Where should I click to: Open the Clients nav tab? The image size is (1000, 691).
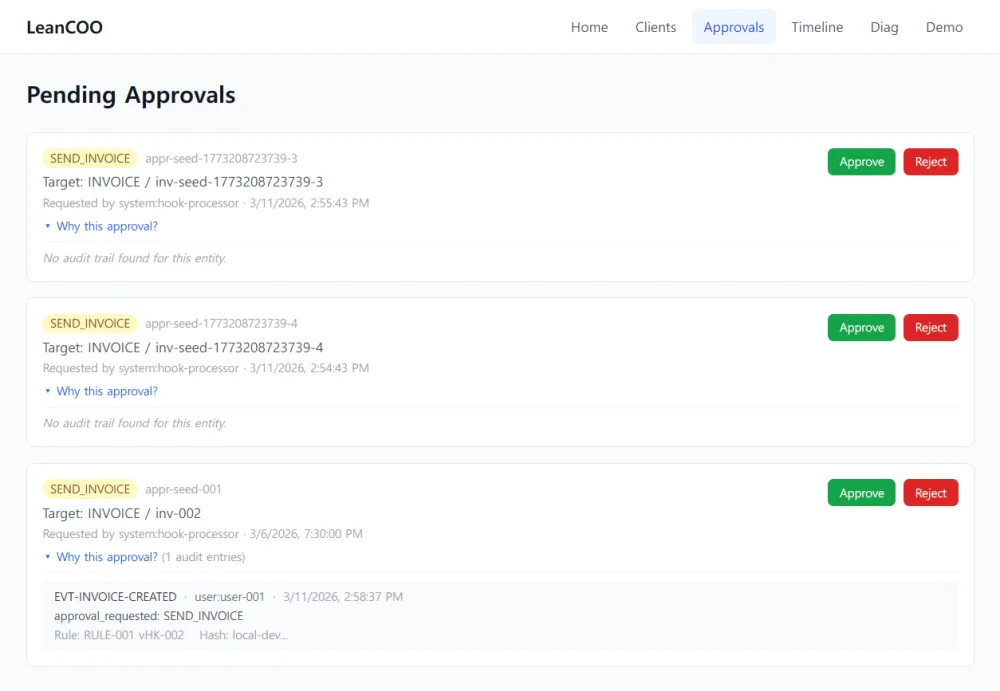[x=655, y=27]
